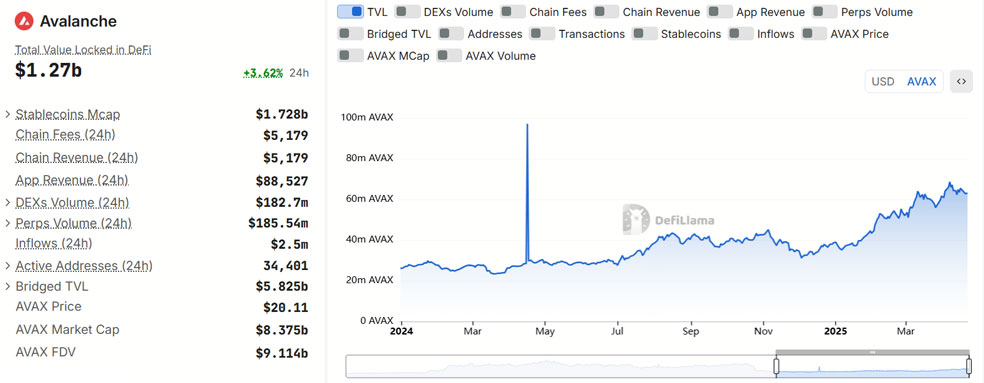Expand the DEXs Volume (24h) row
Screen dimensions: 984x383
pos(8,203)
